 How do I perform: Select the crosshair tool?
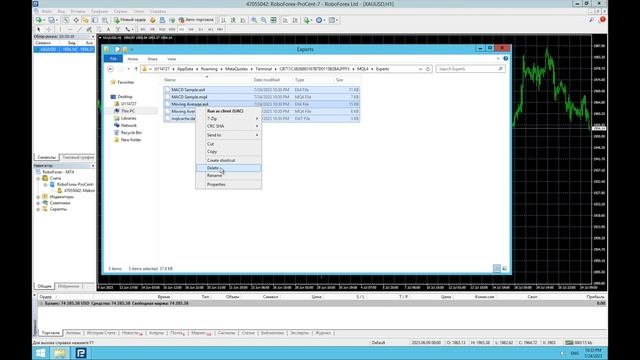point(49,29)
